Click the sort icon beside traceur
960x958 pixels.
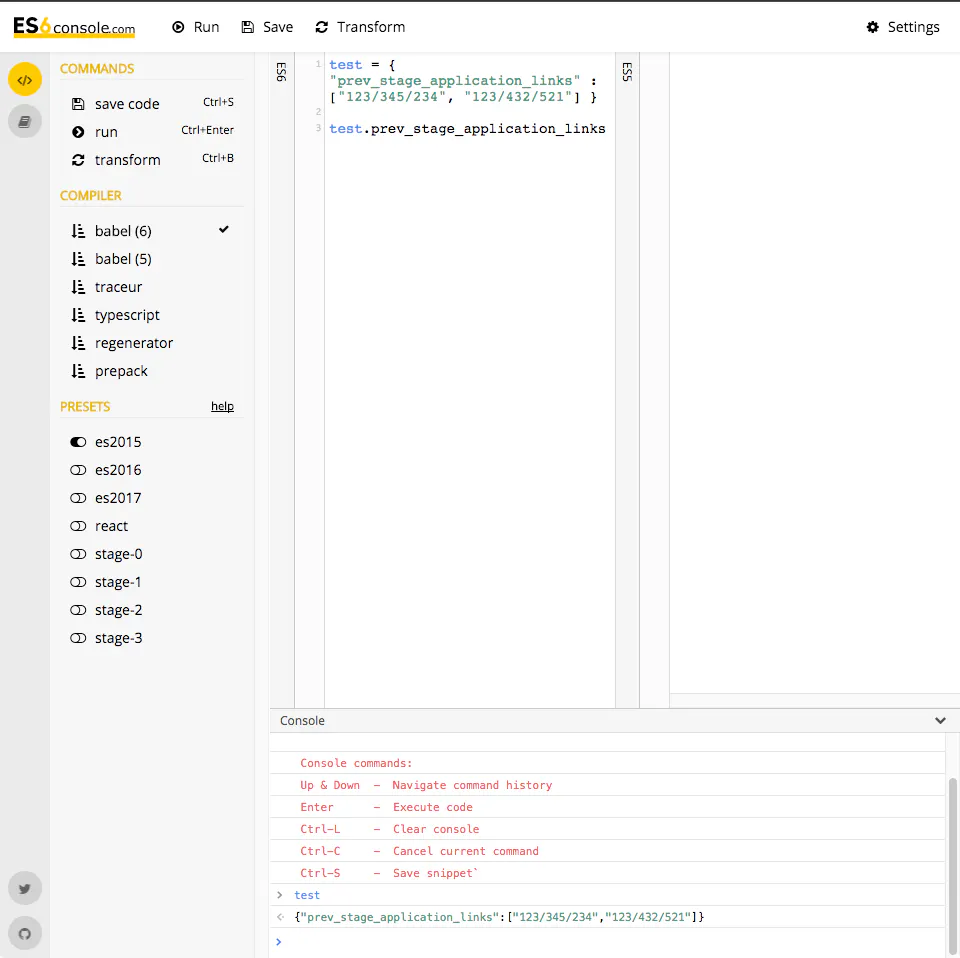click(78, 287)
